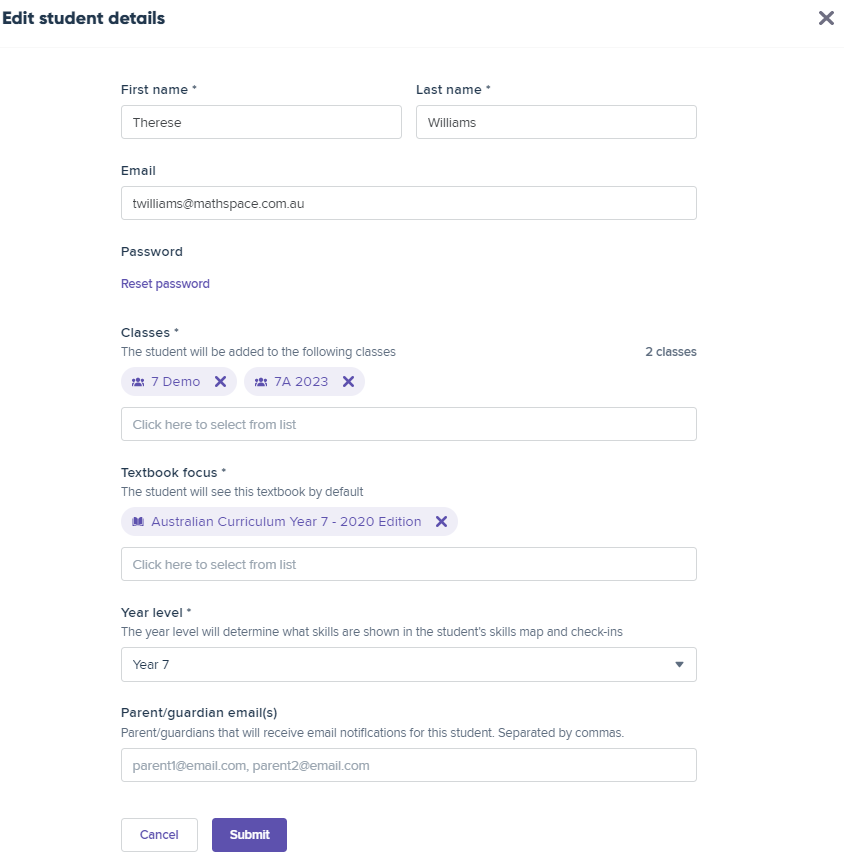Open the Year level dropdown arrow

679,665
